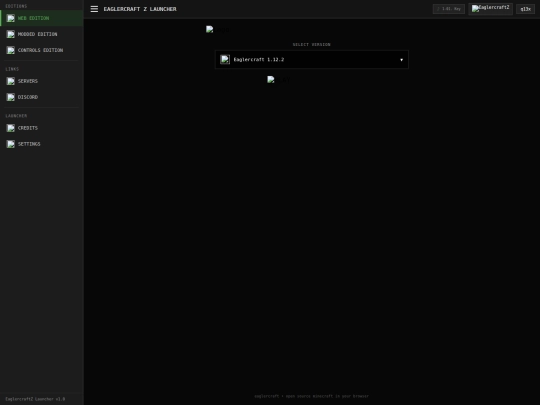Click the Controls Edition image icon

click(x=11, y=50)
